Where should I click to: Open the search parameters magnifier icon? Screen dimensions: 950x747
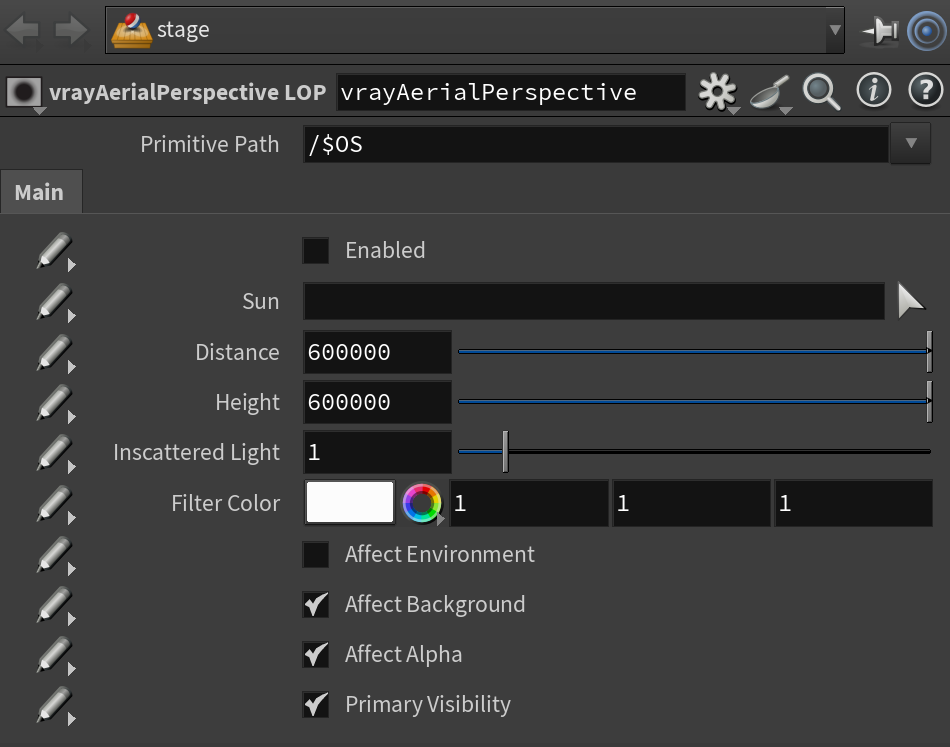(x=821, y=92)
